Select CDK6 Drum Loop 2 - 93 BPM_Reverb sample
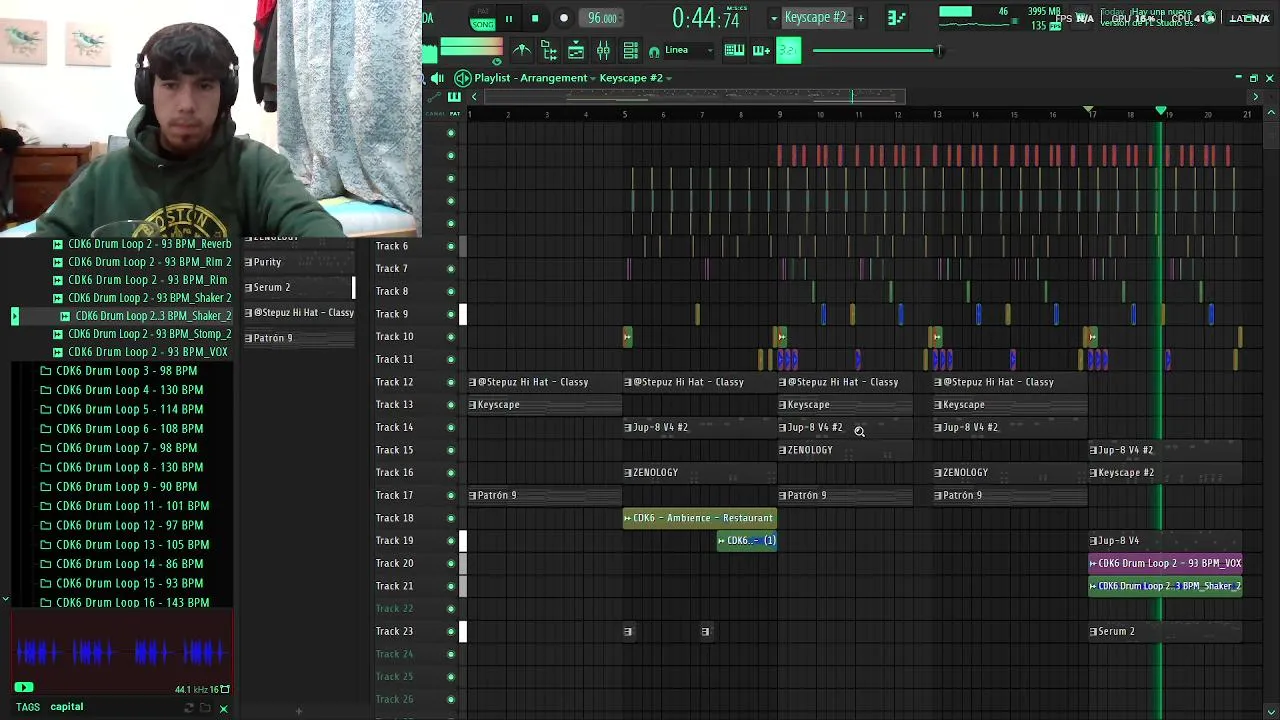 click(x=142, y=244)
